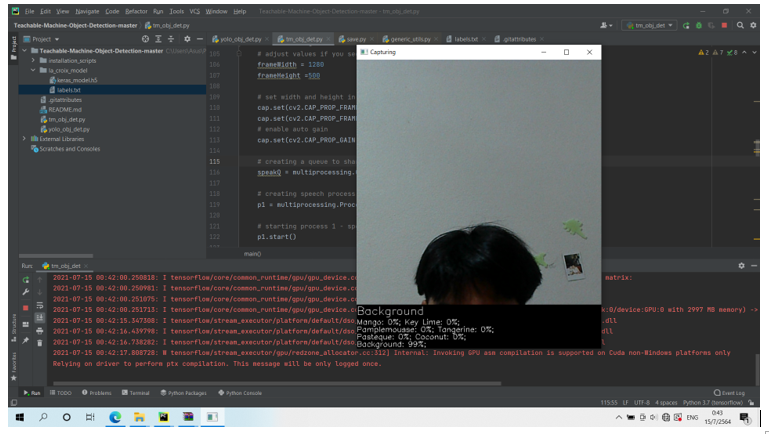Collapse the la_croix_model folder
The width and height of the screenshot is (769, 434).
[x=33, y=70]
